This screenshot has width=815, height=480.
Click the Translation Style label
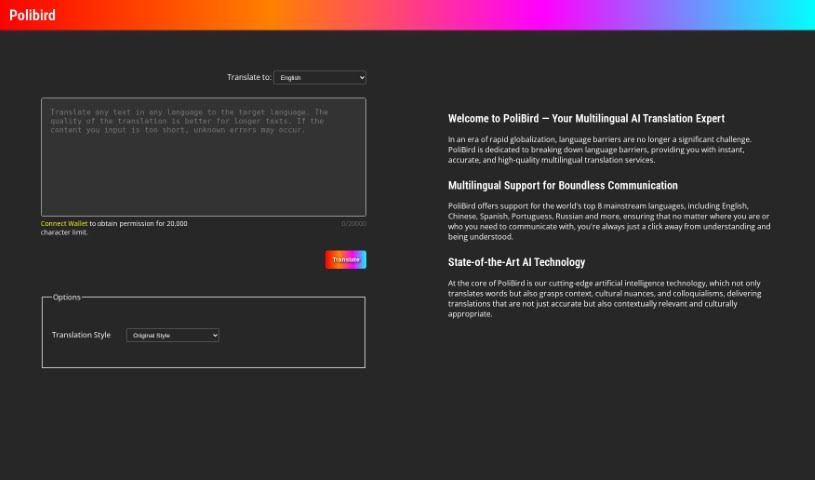pyautogui.click(x=81, y=335)
